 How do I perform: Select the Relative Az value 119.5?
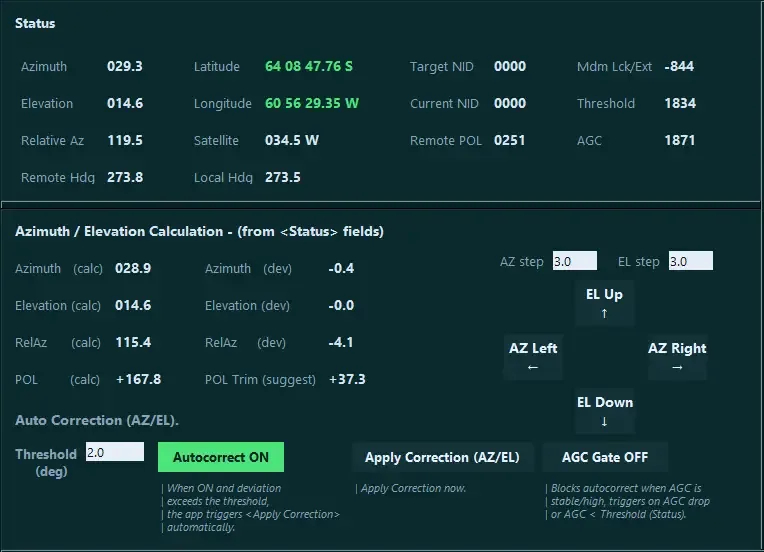(125, 140)
